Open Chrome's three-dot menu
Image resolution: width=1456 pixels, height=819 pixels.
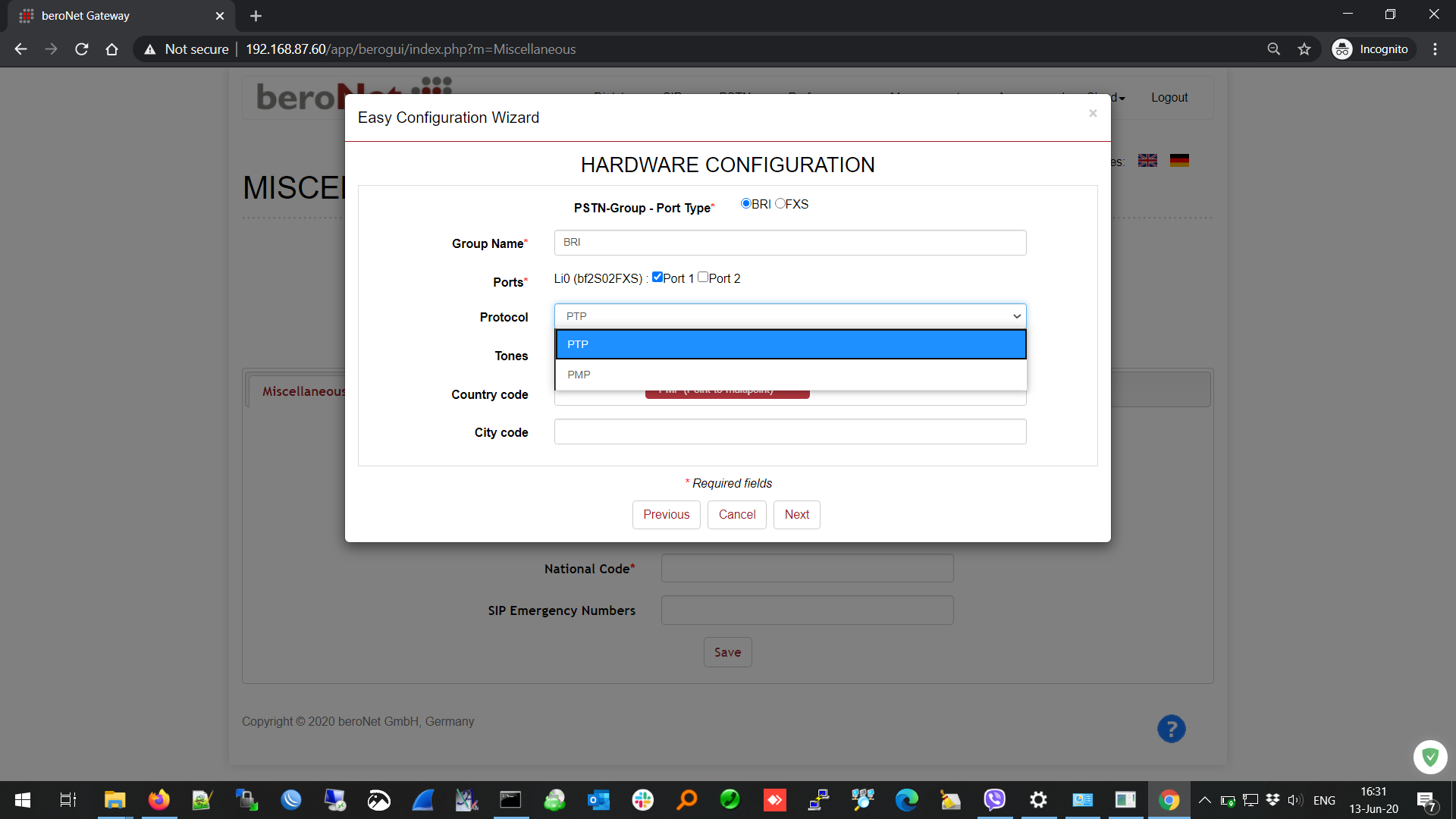tap(1435, 49)
